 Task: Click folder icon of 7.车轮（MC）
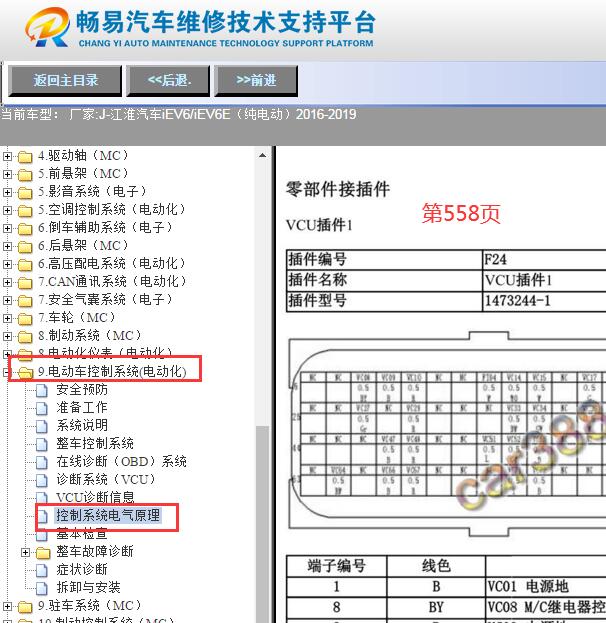coord(25,319)
